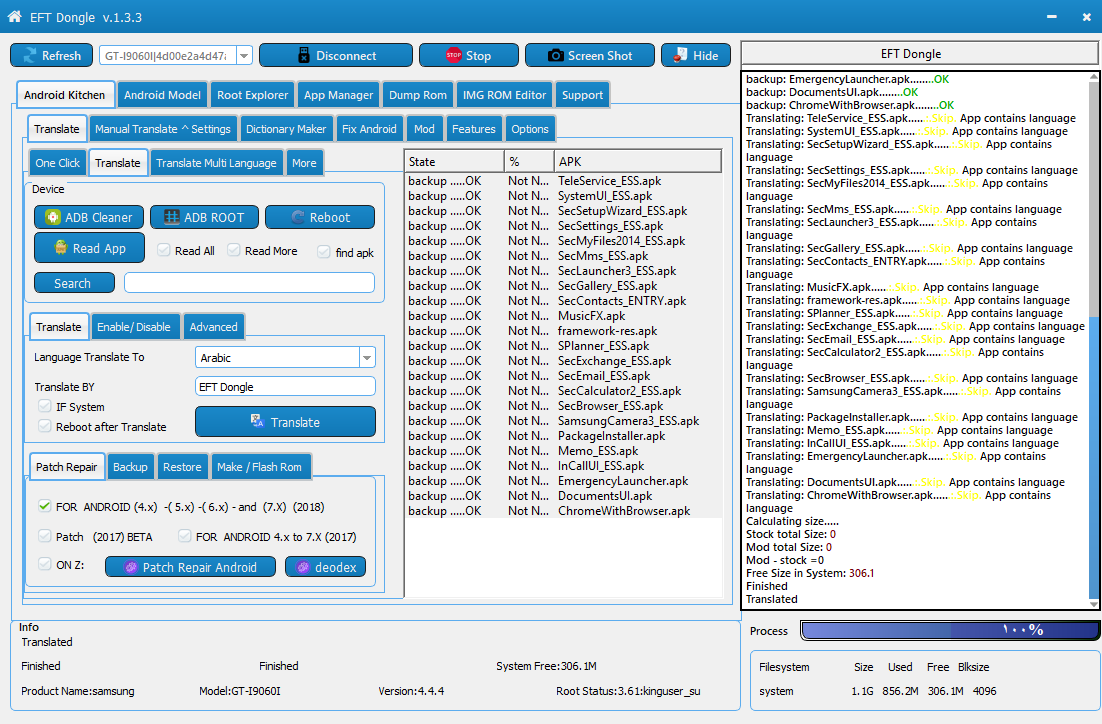This screenshot has height=724, width=1102.
Task: Click the ADB ROOT grid icon
Action: pos(171,217)
